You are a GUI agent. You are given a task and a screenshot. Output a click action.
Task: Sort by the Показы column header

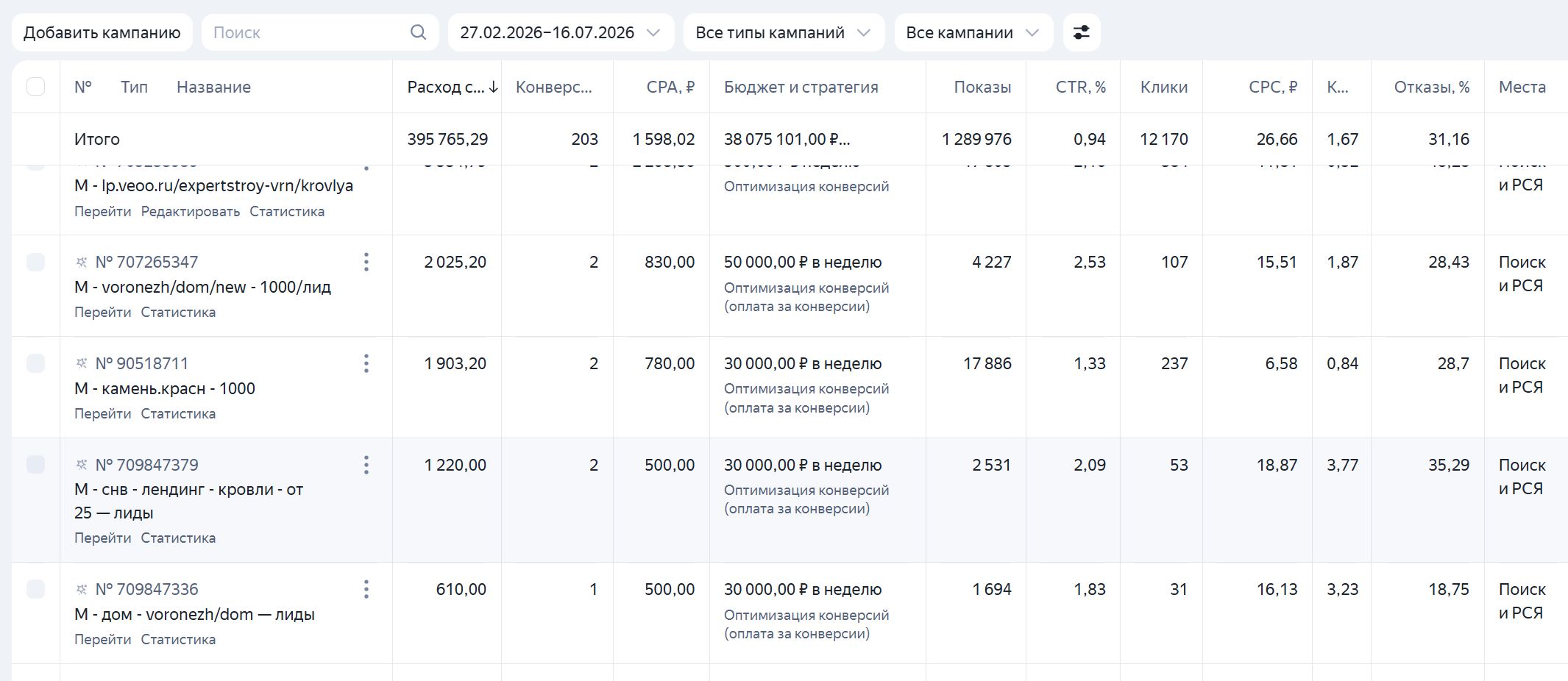click(982, 87)
